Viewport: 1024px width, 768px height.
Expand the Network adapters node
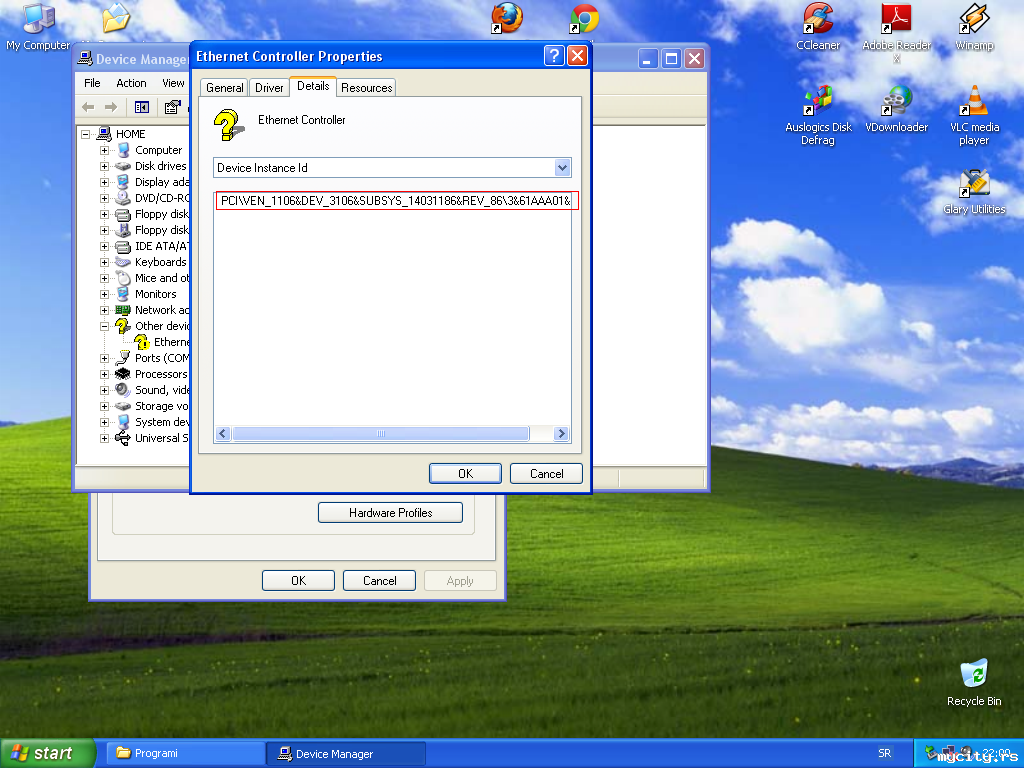pyautogui.click(x=104, y=310)
